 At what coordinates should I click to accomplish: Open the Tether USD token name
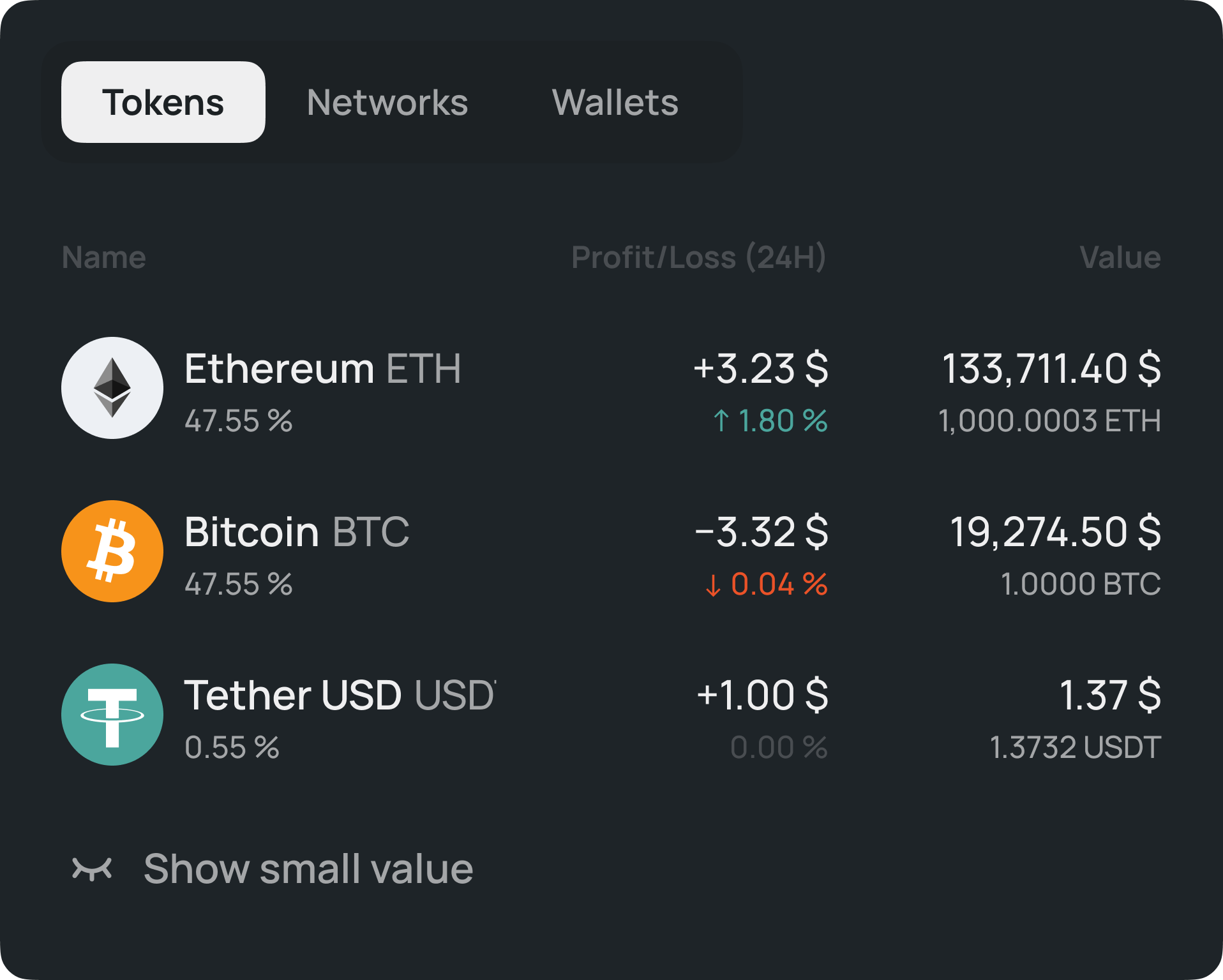click(x=340, y=695)
